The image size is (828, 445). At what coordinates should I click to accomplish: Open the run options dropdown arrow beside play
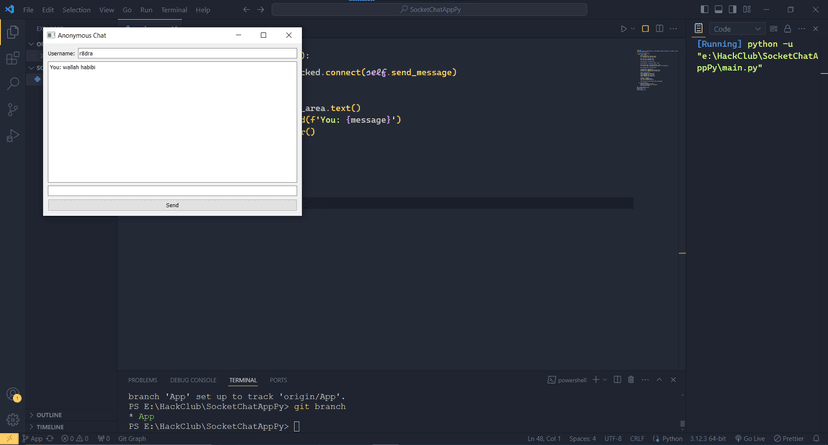(x=633, y=29)
